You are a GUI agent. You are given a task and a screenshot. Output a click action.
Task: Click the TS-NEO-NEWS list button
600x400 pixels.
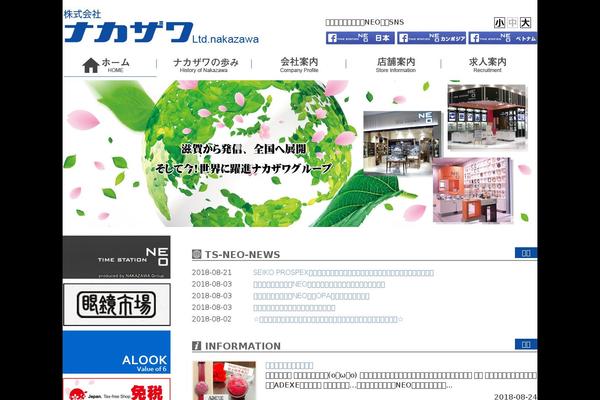click(x=526, y=253)
